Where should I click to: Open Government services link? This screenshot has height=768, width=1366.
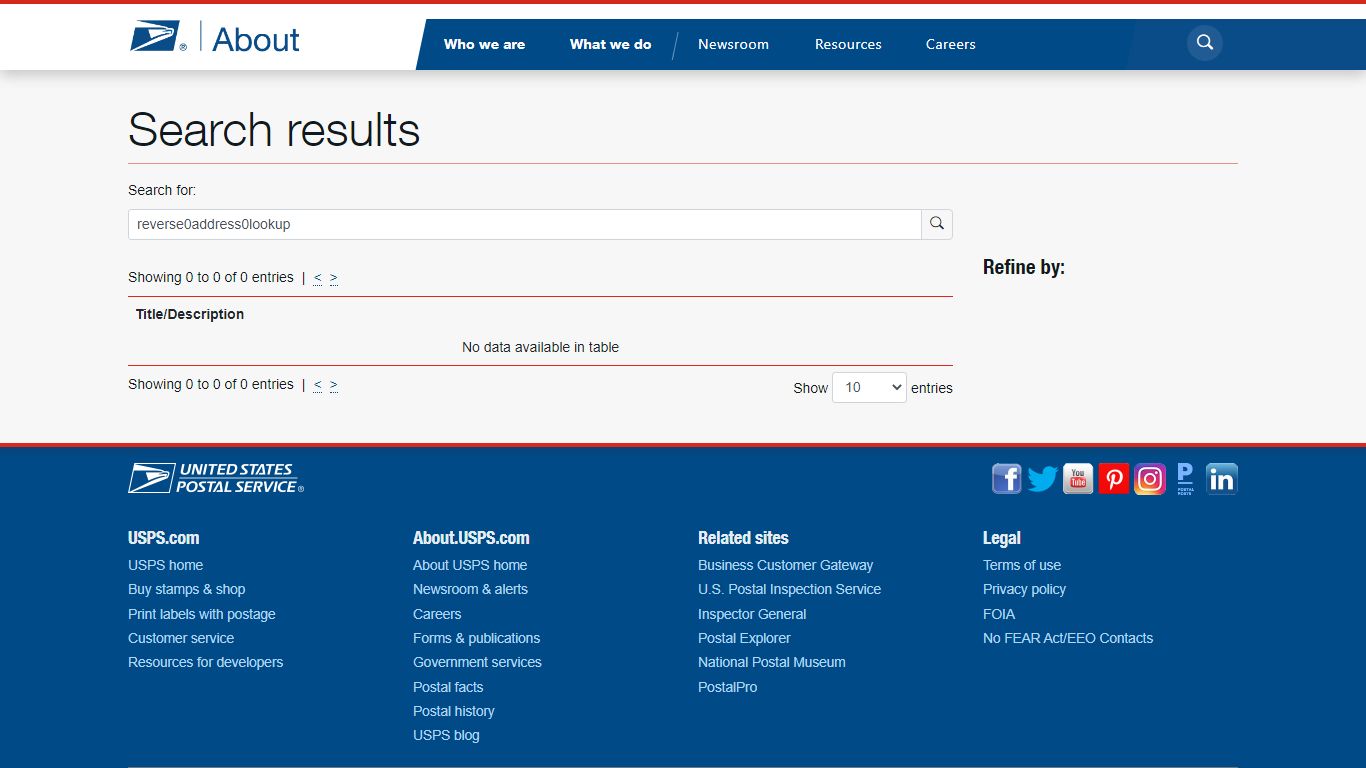click(477, 662)
